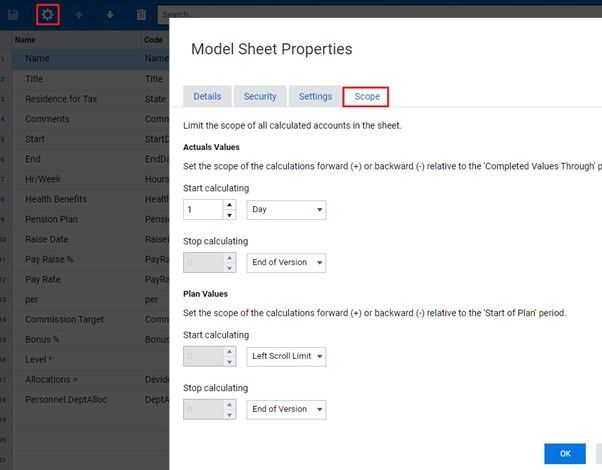Click the save disk icon in toolbar

pyautogui.click(x=14, y=15)
